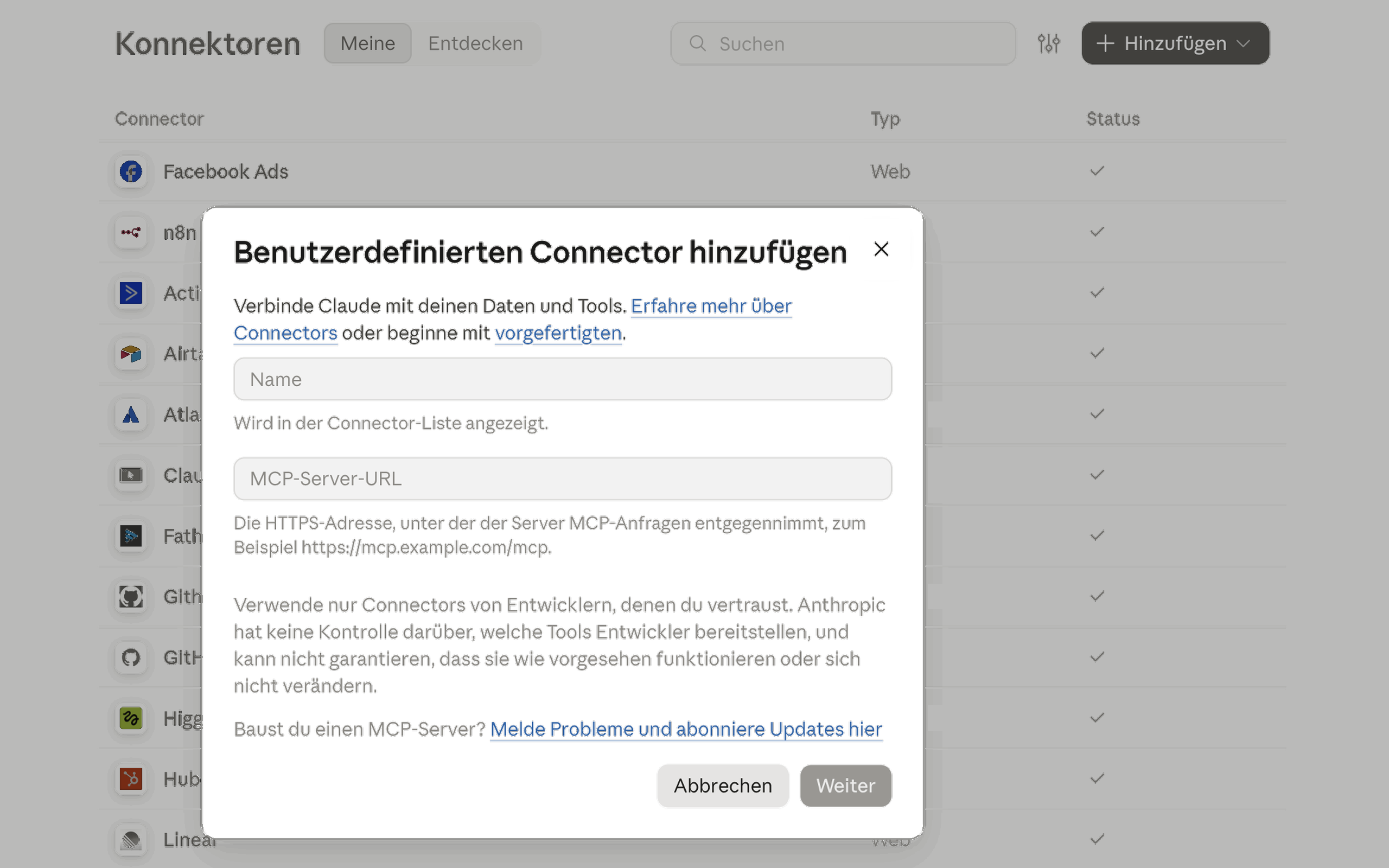Viewport: 1389px width, 868px height.
Task: Click the Airtable box logo icon
Action: coord(131,354)
